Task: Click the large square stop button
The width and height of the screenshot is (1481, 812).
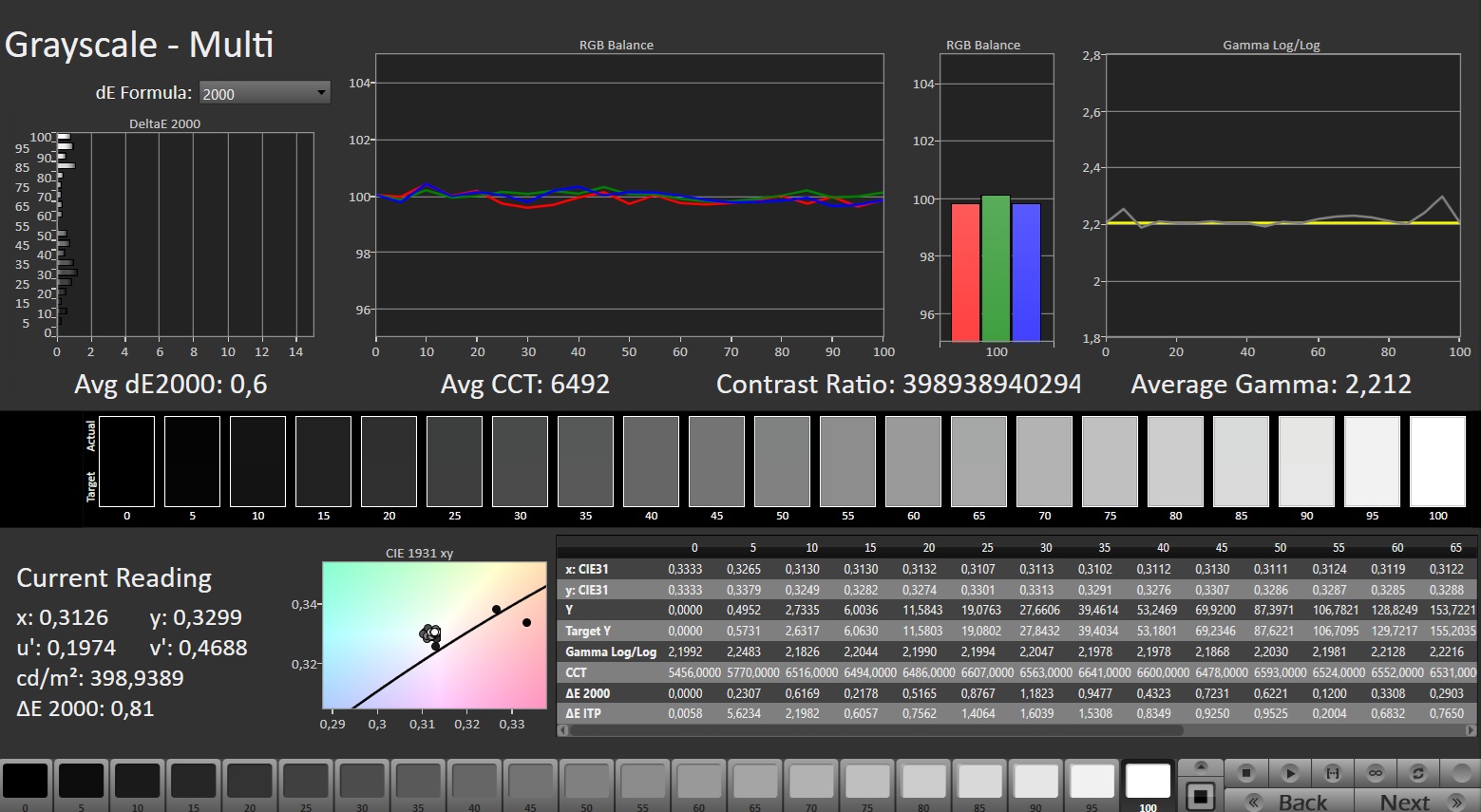Action: click(x=1200, y=795)
